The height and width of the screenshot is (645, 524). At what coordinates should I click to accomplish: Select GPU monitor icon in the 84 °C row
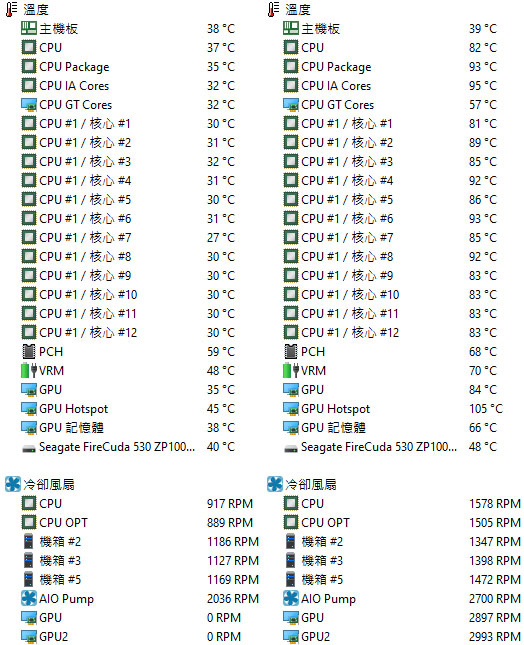(x=291, y=390)
